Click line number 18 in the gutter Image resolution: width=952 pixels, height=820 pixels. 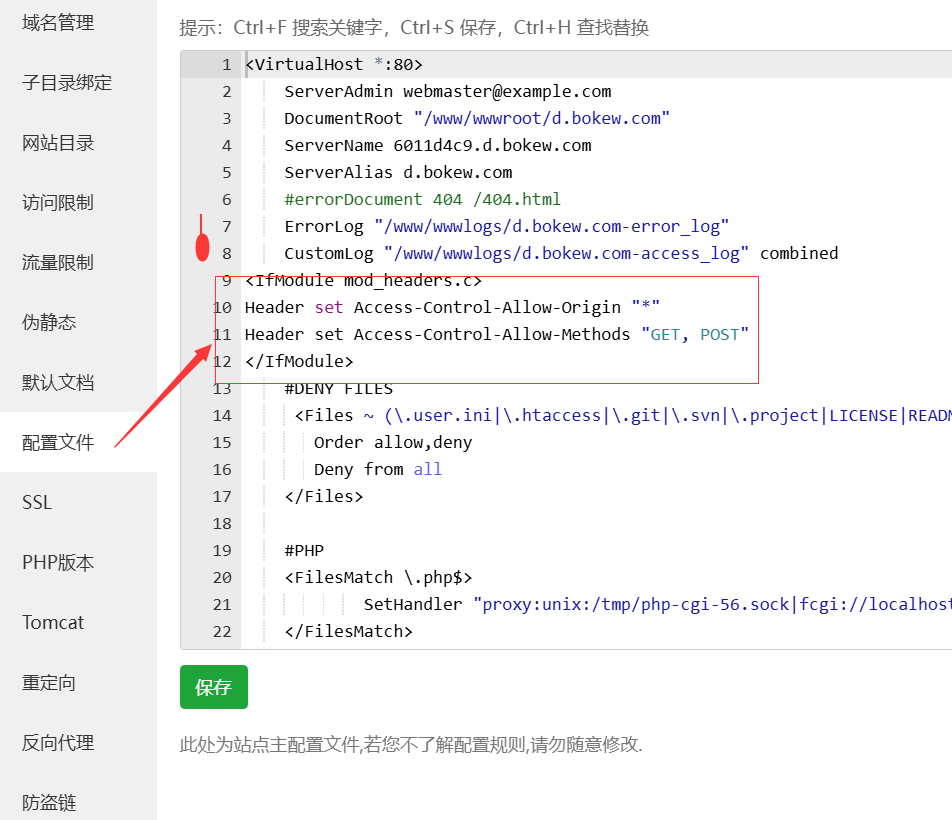(x=222, y=524)
